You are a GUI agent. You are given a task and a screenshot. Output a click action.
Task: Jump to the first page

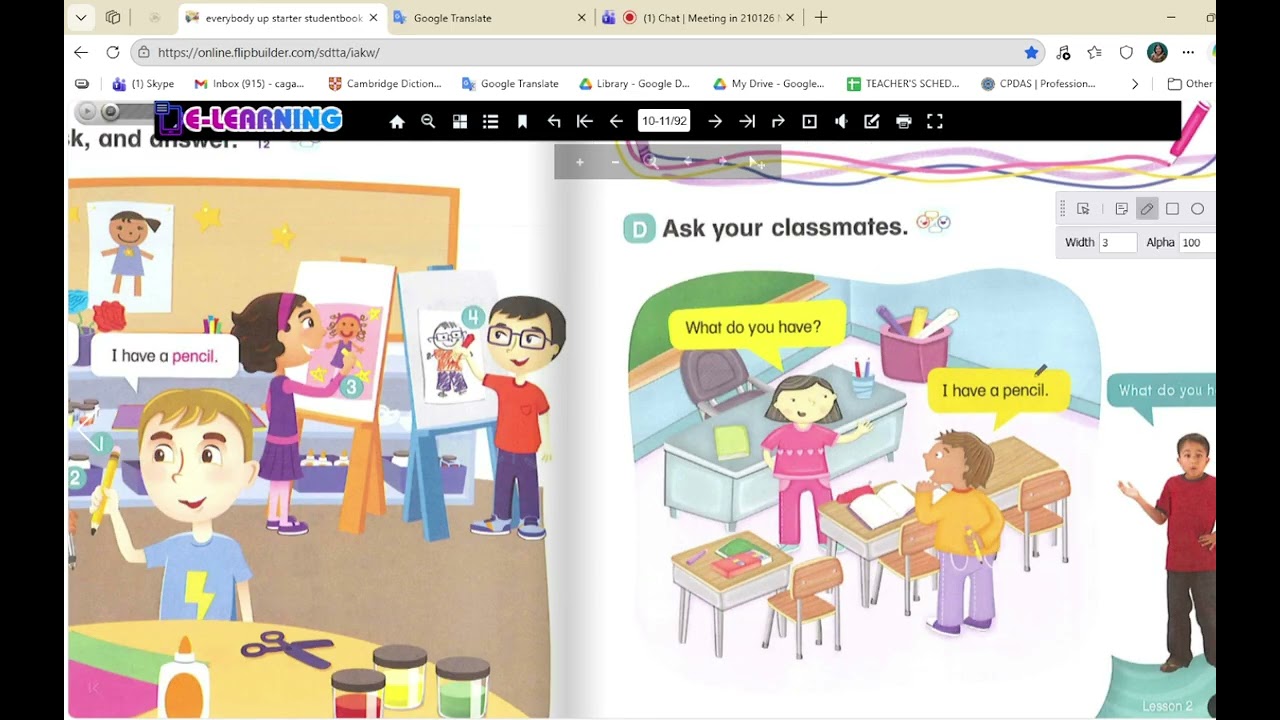pos(585,121)
